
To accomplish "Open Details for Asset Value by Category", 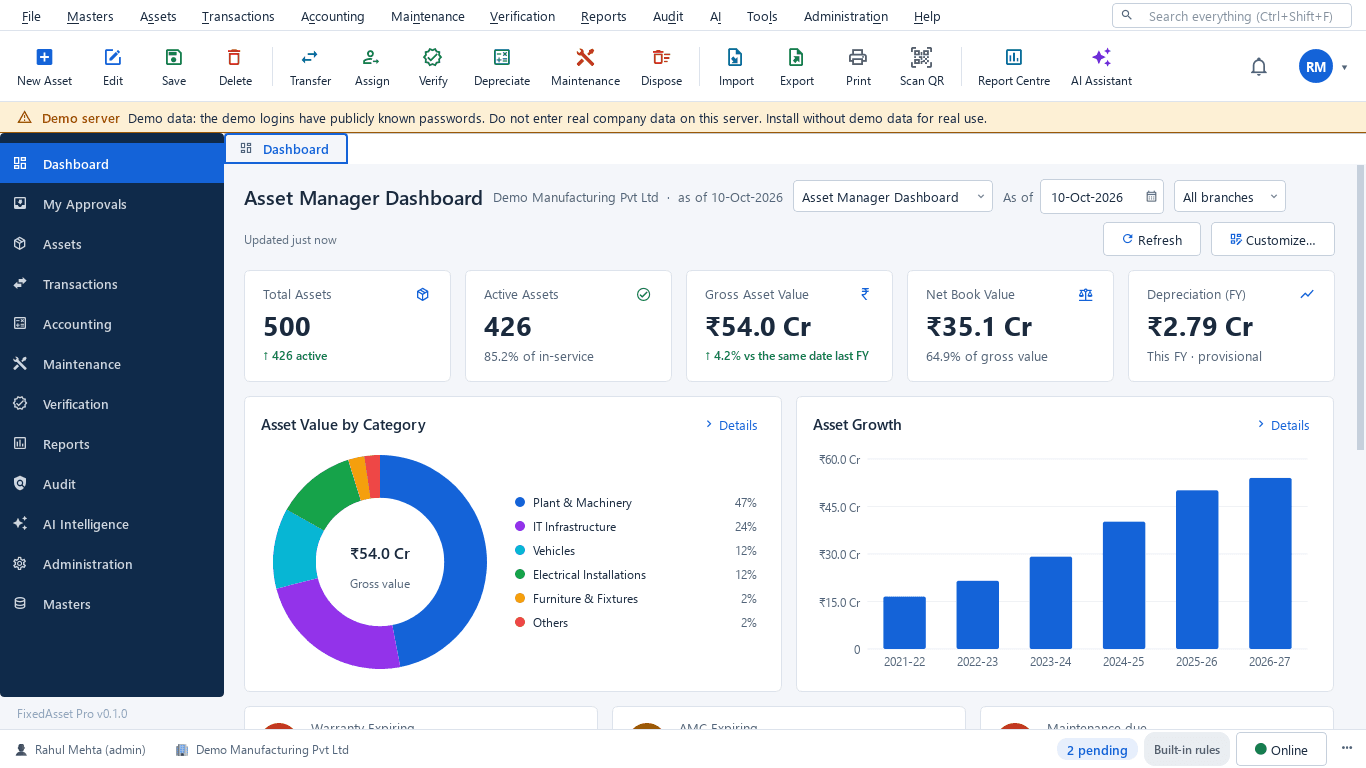I will (x=732, y=425).
